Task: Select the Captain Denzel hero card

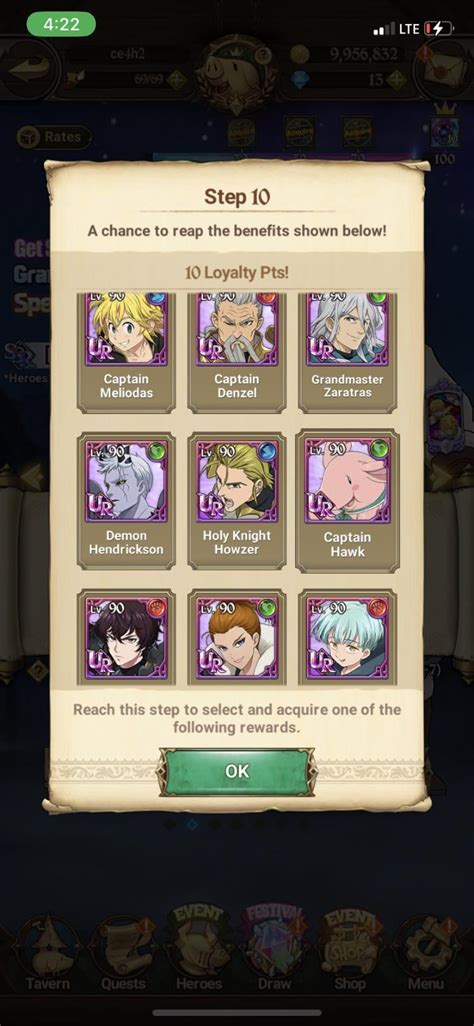Action: point(236,353)
